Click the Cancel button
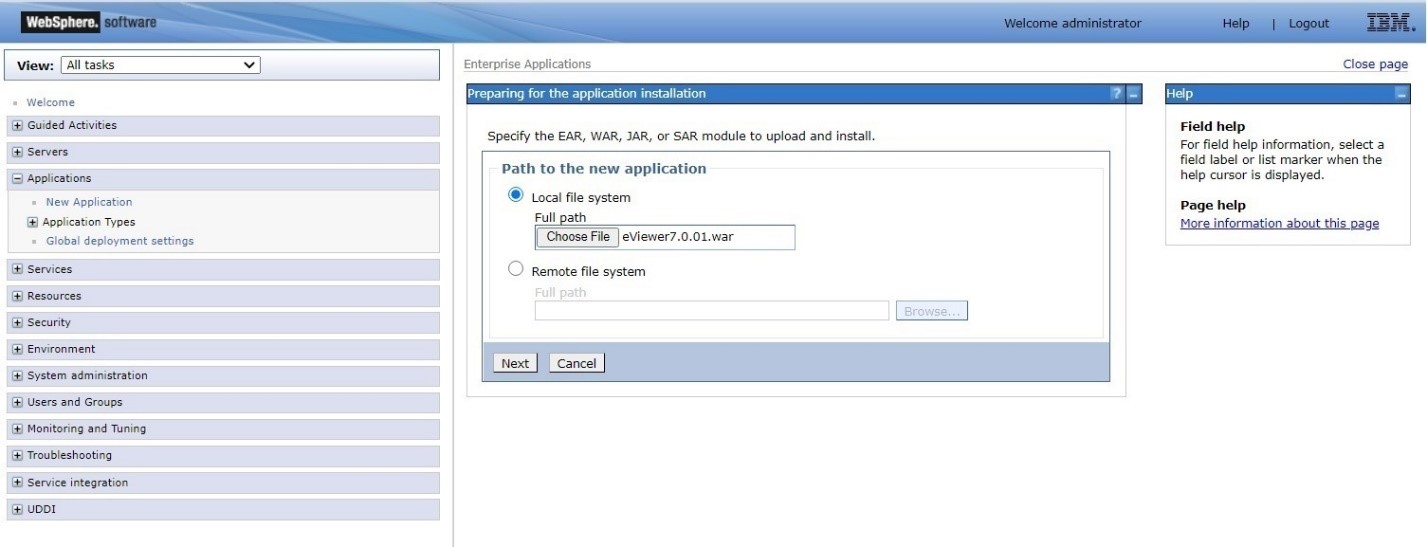 tap(576, 363)
